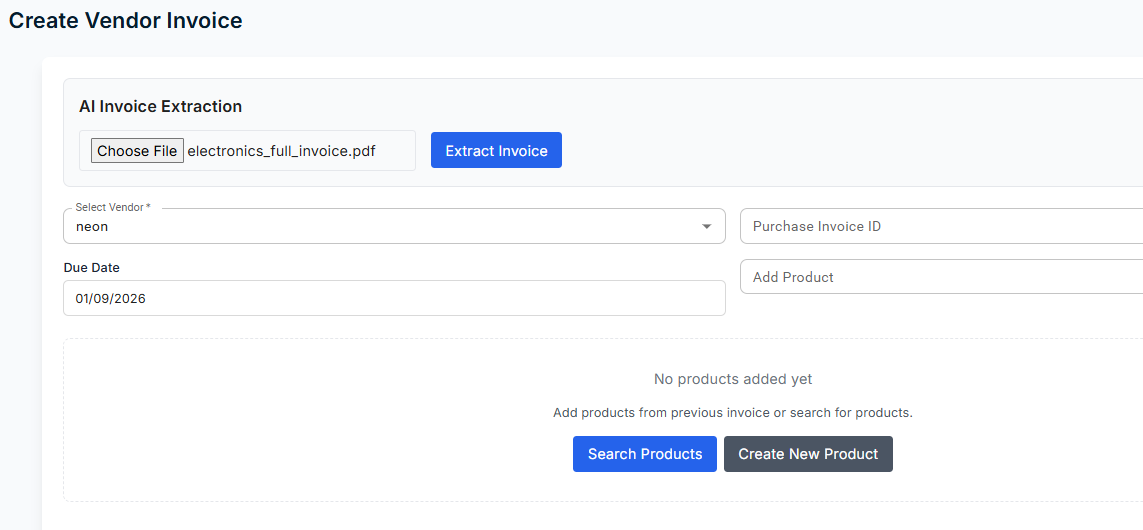The image size is (1143, 530).
Task: Click the Choose File button
Action: click(137, 151)
